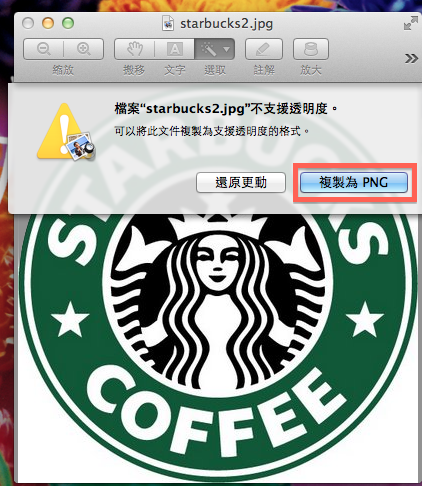
Task: Click the bold alert heading about transparency
Action: pyautogui.click(x=226, y=109)
